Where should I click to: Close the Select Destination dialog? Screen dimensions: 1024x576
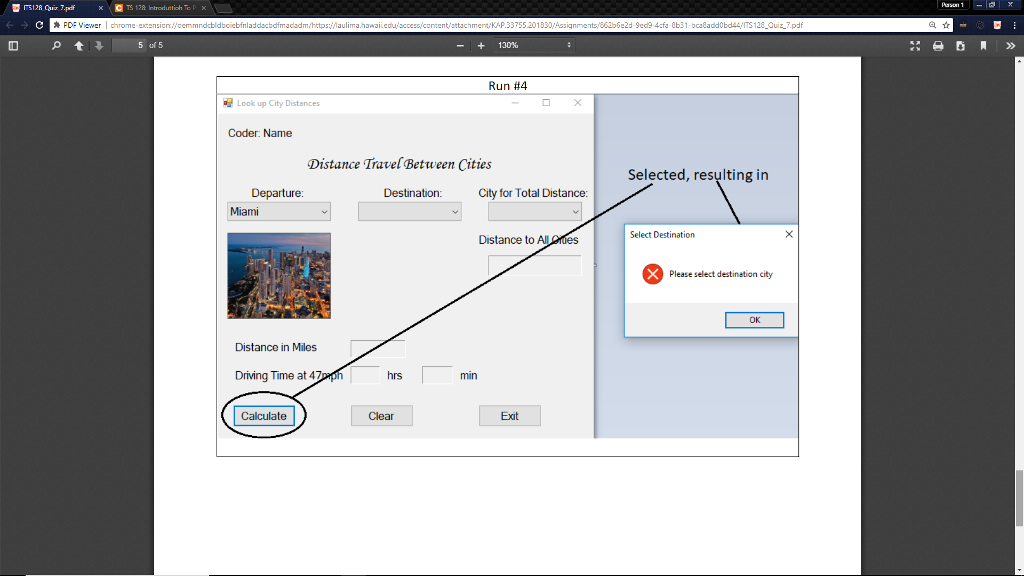pos(789,234)
